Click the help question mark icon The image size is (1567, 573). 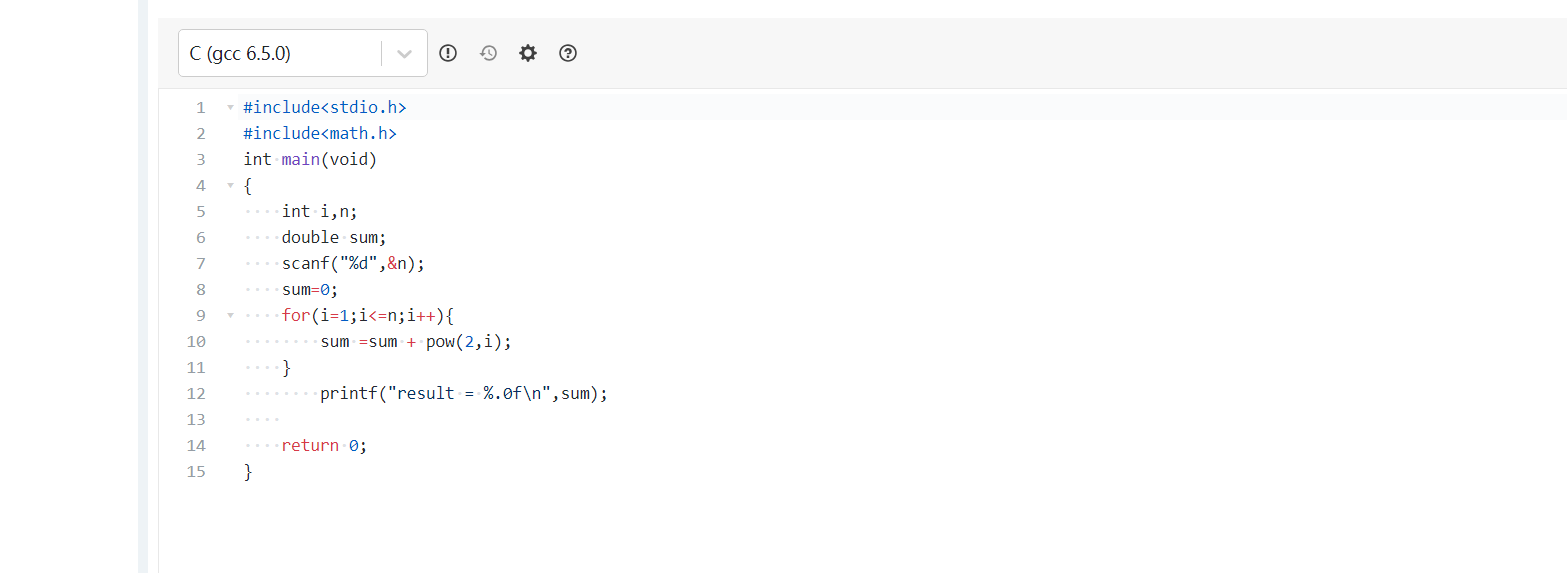[x=568, y=53]
